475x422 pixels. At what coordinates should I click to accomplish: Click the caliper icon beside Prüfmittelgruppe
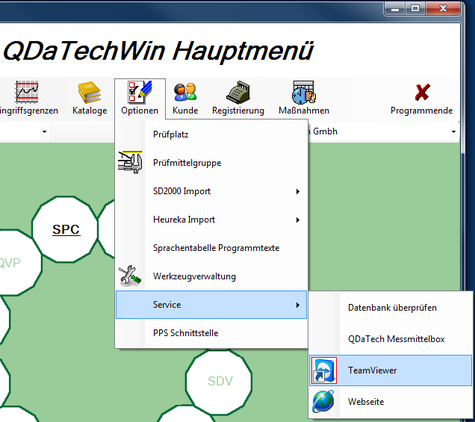pyautogui.click(x=130, y=162)
